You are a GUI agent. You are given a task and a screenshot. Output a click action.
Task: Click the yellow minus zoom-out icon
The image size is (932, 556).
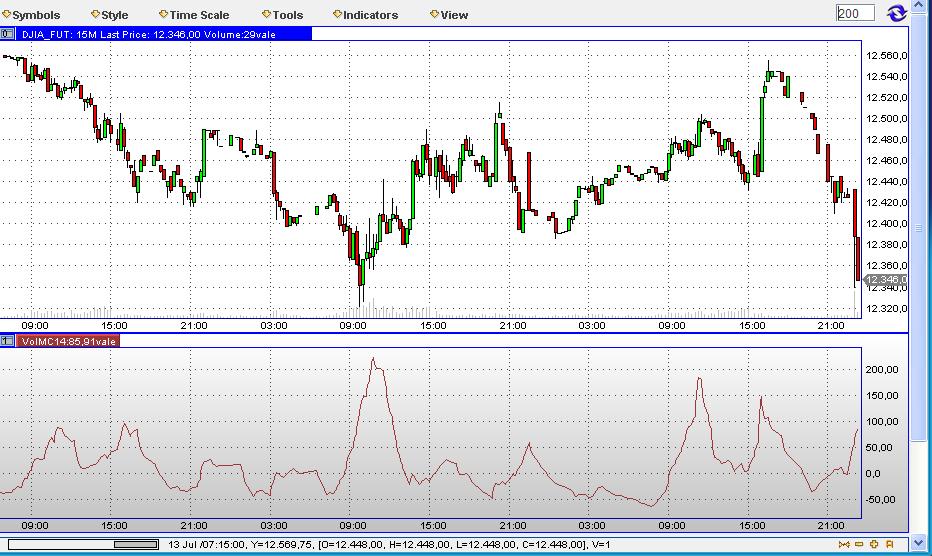point(859,544)
